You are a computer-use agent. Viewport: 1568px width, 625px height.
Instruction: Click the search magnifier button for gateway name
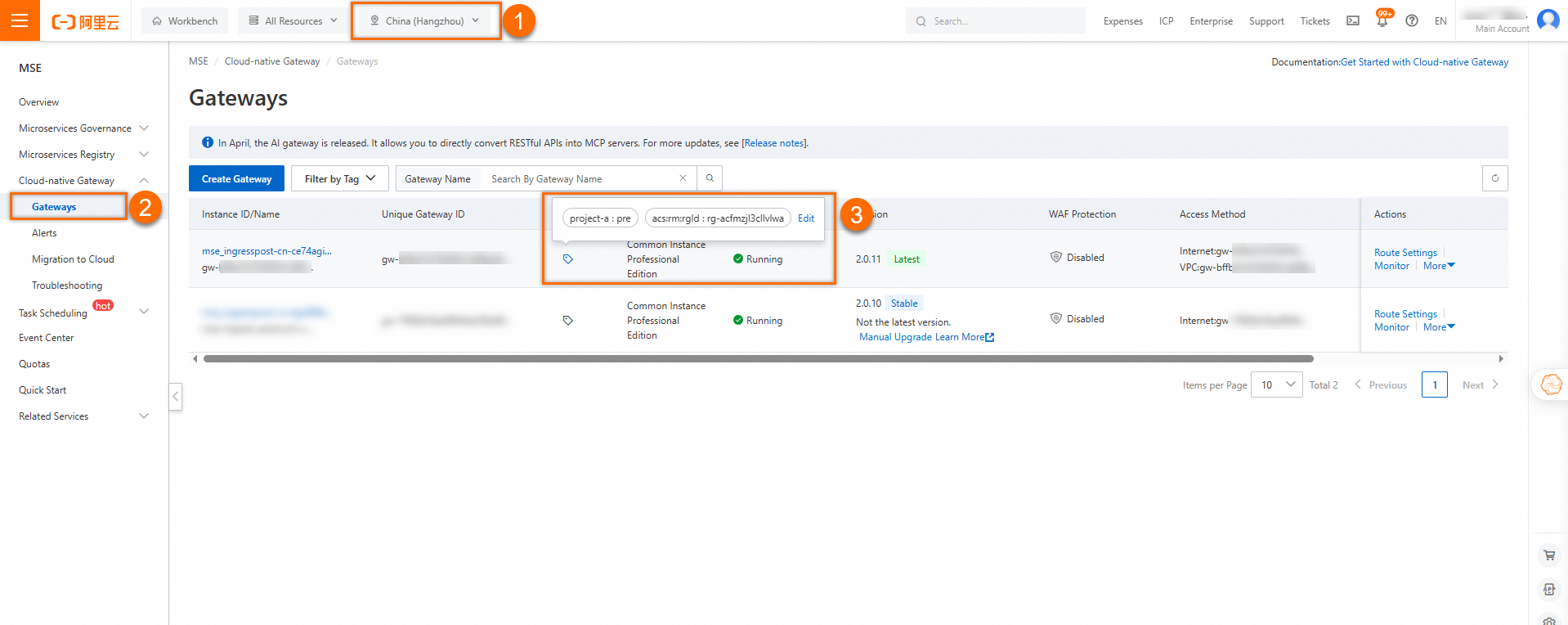pyautogui.click(x=710, y=178)
